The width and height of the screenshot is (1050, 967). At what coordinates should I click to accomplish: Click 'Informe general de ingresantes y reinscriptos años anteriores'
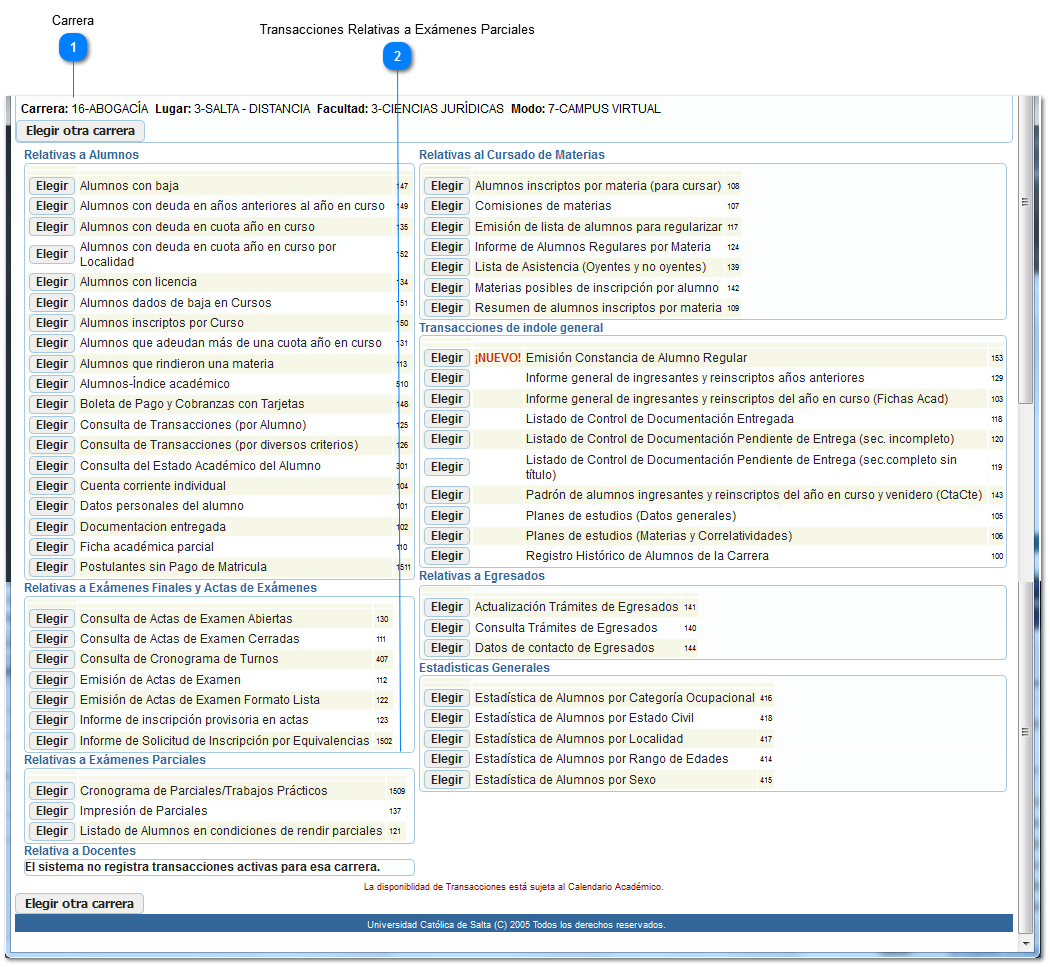695,378
